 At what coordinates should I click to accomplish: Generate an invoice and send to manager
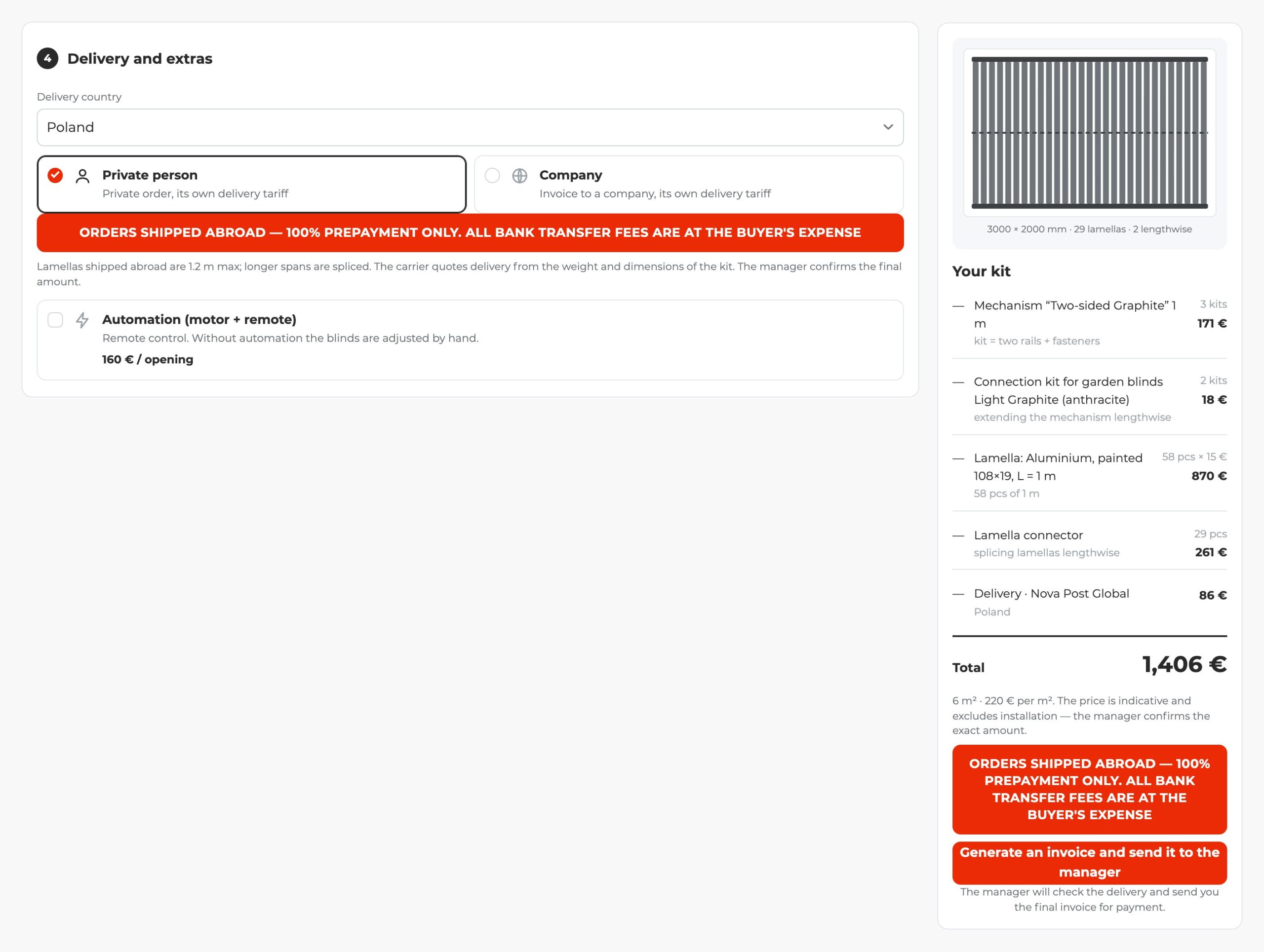(1089, 862)
